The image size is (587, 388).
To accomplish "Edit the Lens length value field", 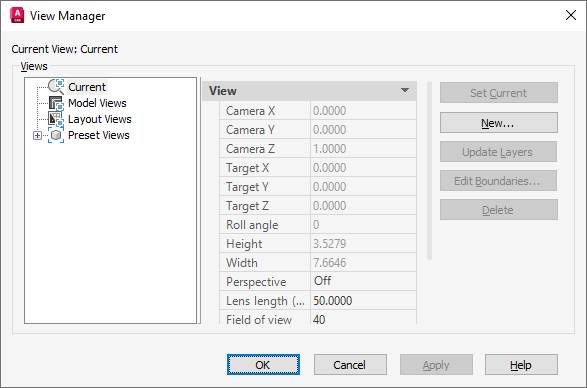I will pos(363,300).
